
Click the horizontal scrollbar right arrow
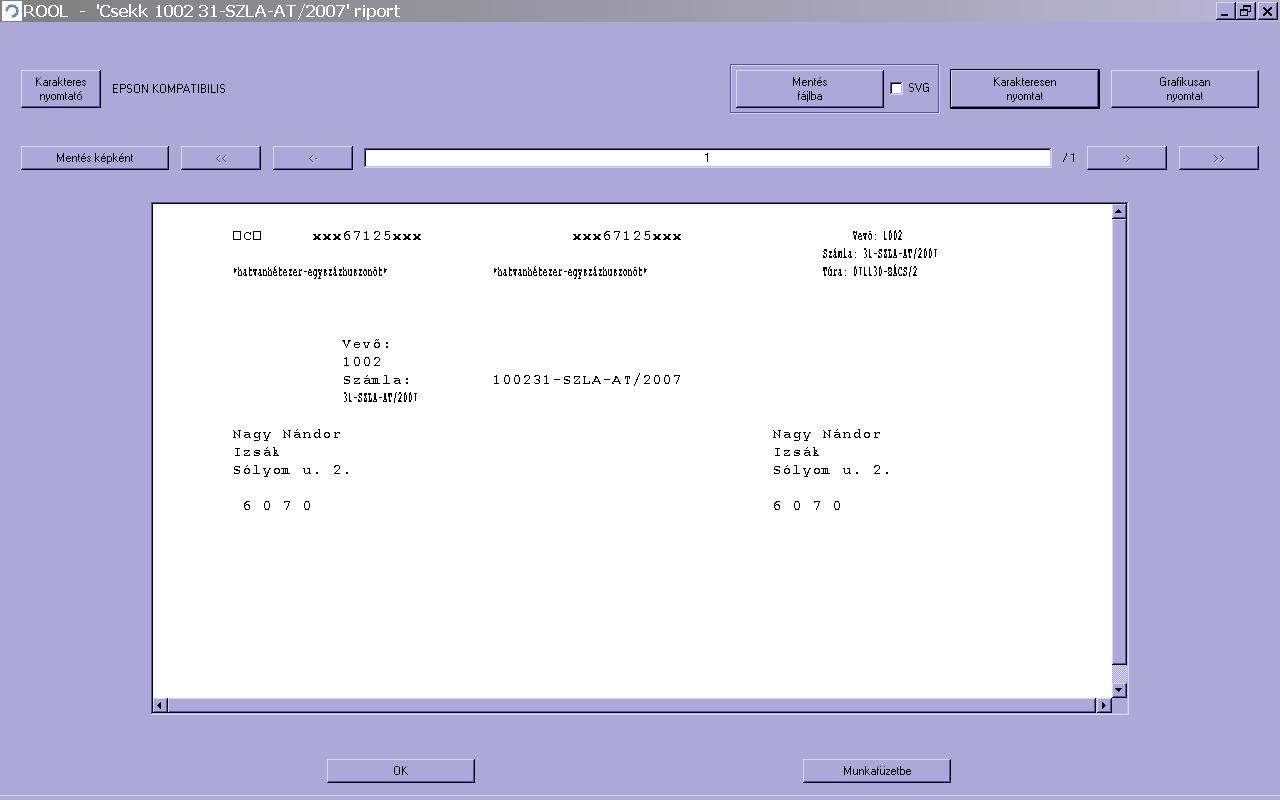[1104, 705]
